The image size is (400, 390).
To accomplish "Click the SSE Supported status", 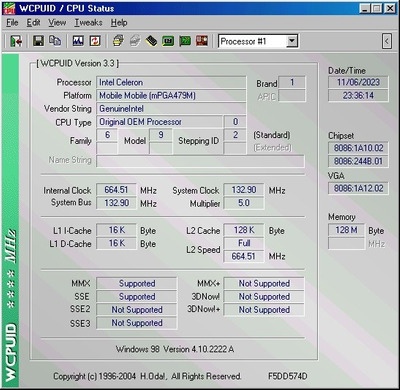I will [137, 297].
